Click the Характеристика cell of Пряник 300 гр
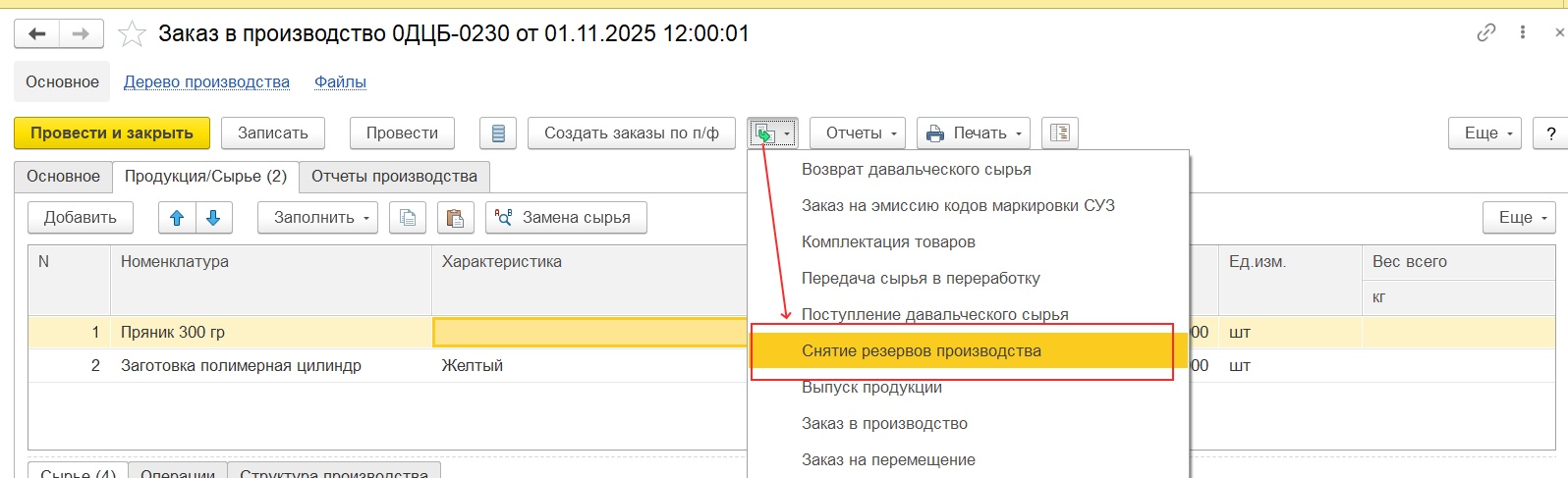The width and height of the screenshot is (1568, 478). point(589,333)
